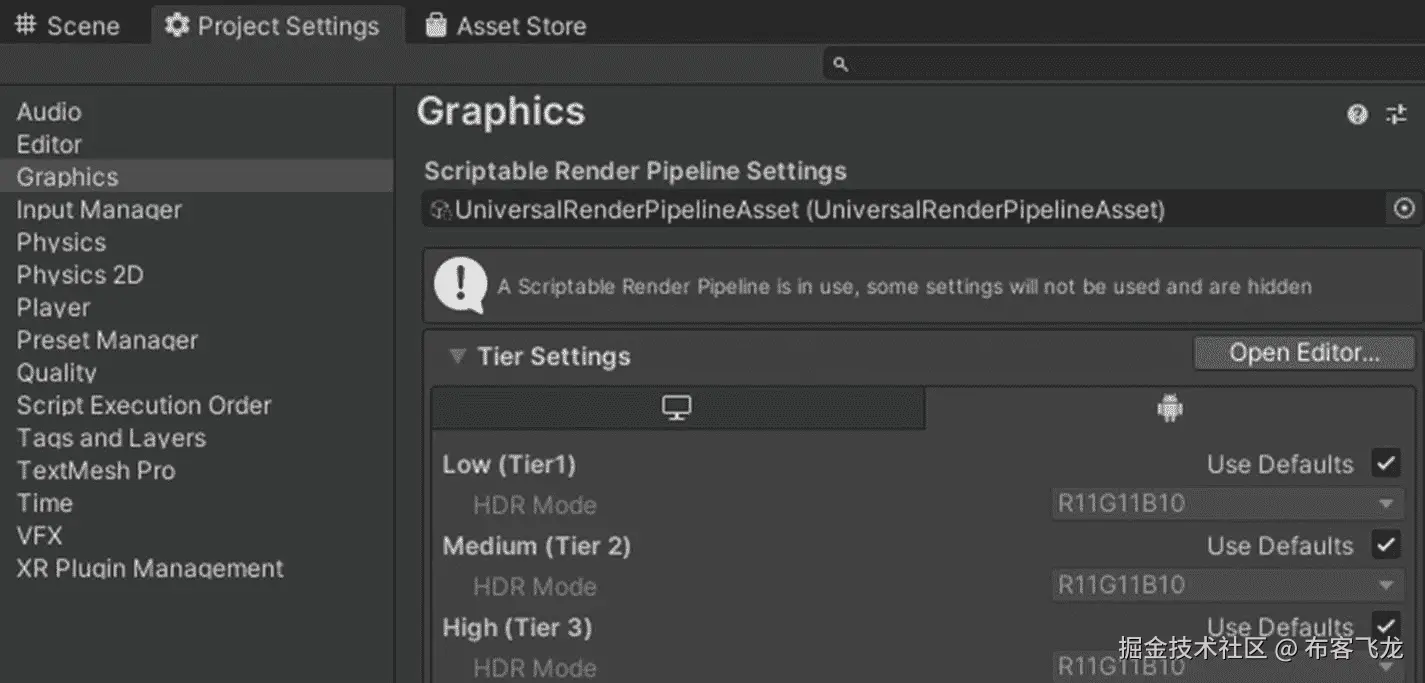Click the Open Editor... button
The height and width of the screenshot is (683, 1425).
(x=1304, y=353)
